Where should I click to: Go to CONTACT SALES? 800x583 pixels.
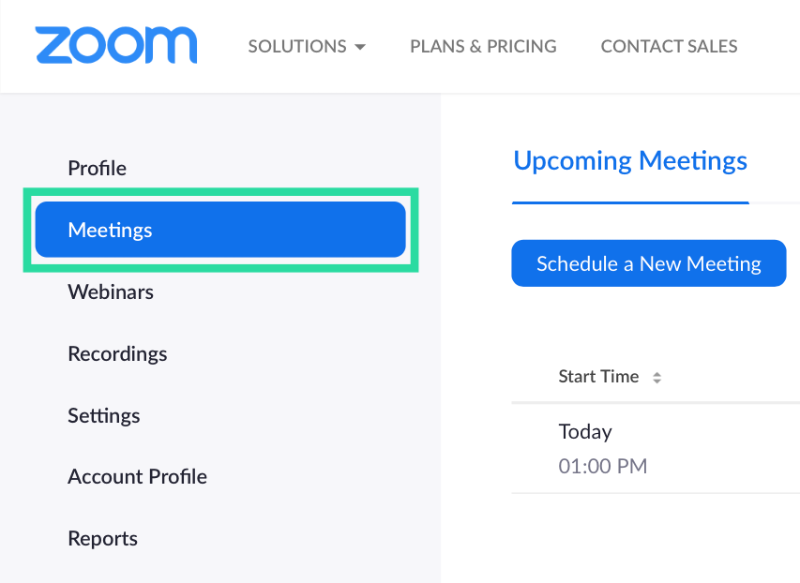669,46
